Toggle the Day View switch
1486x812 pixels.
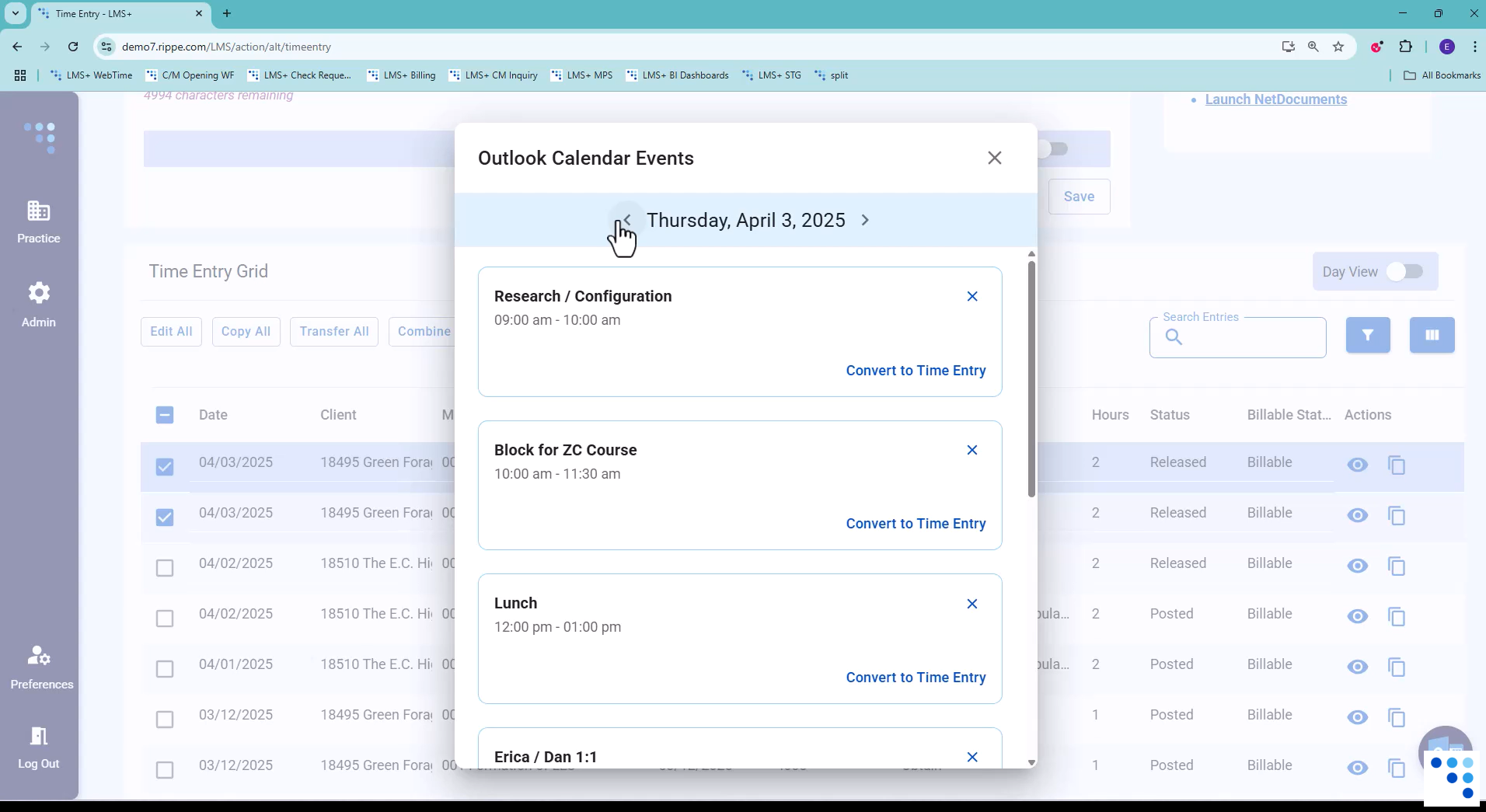click(1405, 271)
